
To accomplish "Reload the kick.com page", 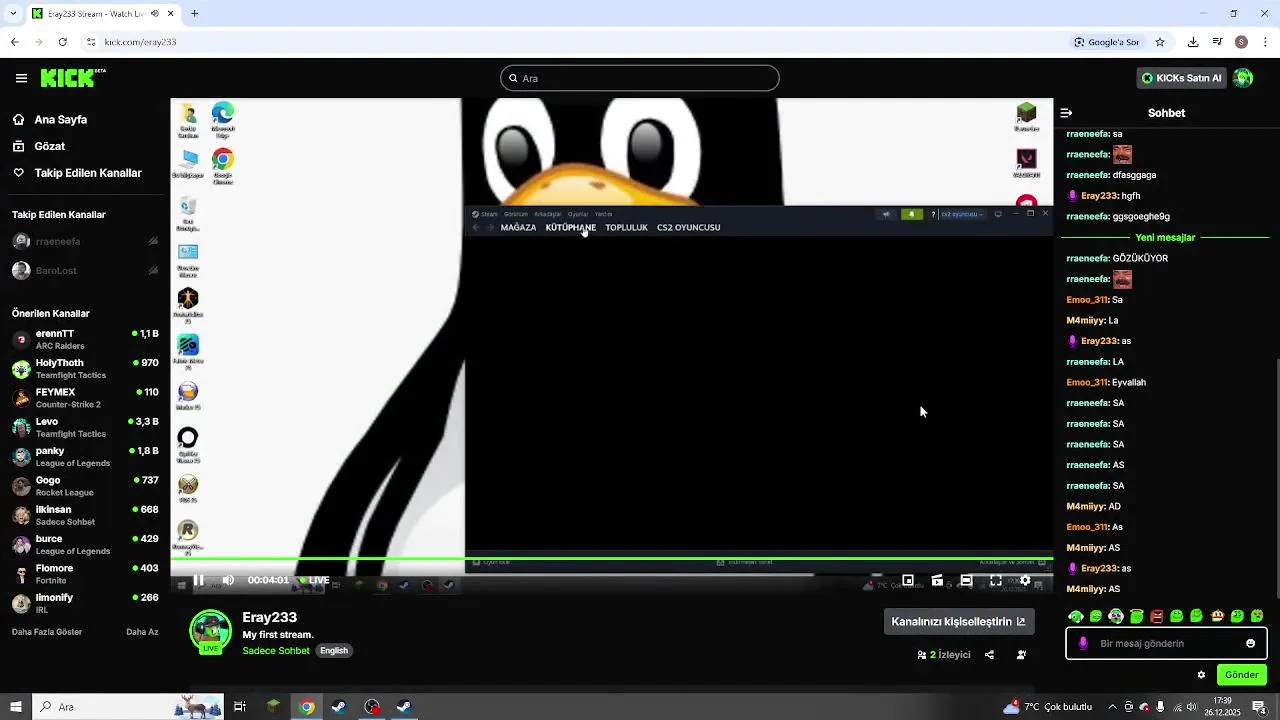I will click(x=62, y=42).
